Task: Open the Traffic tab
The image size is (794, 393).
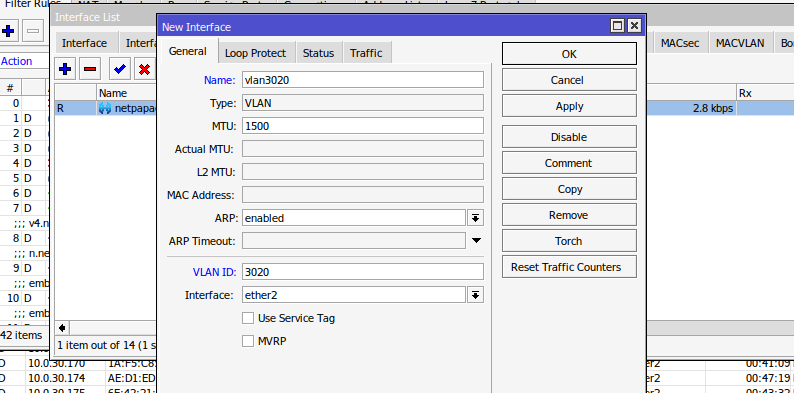Action: [x=366, y=53]
